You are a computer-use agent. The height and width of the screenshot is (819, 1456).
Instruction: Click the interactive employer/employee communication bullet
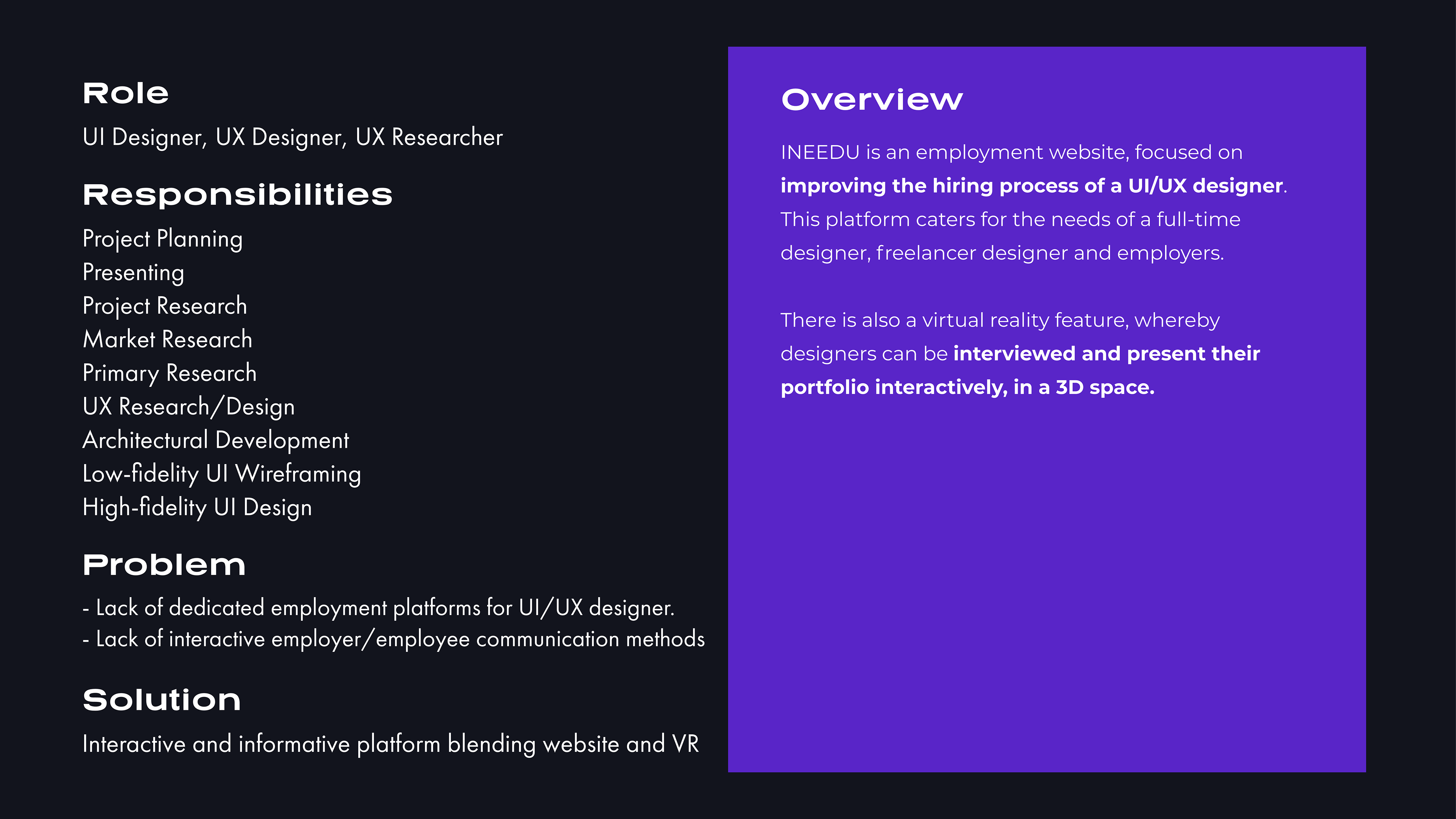click(x=394, y=639)
